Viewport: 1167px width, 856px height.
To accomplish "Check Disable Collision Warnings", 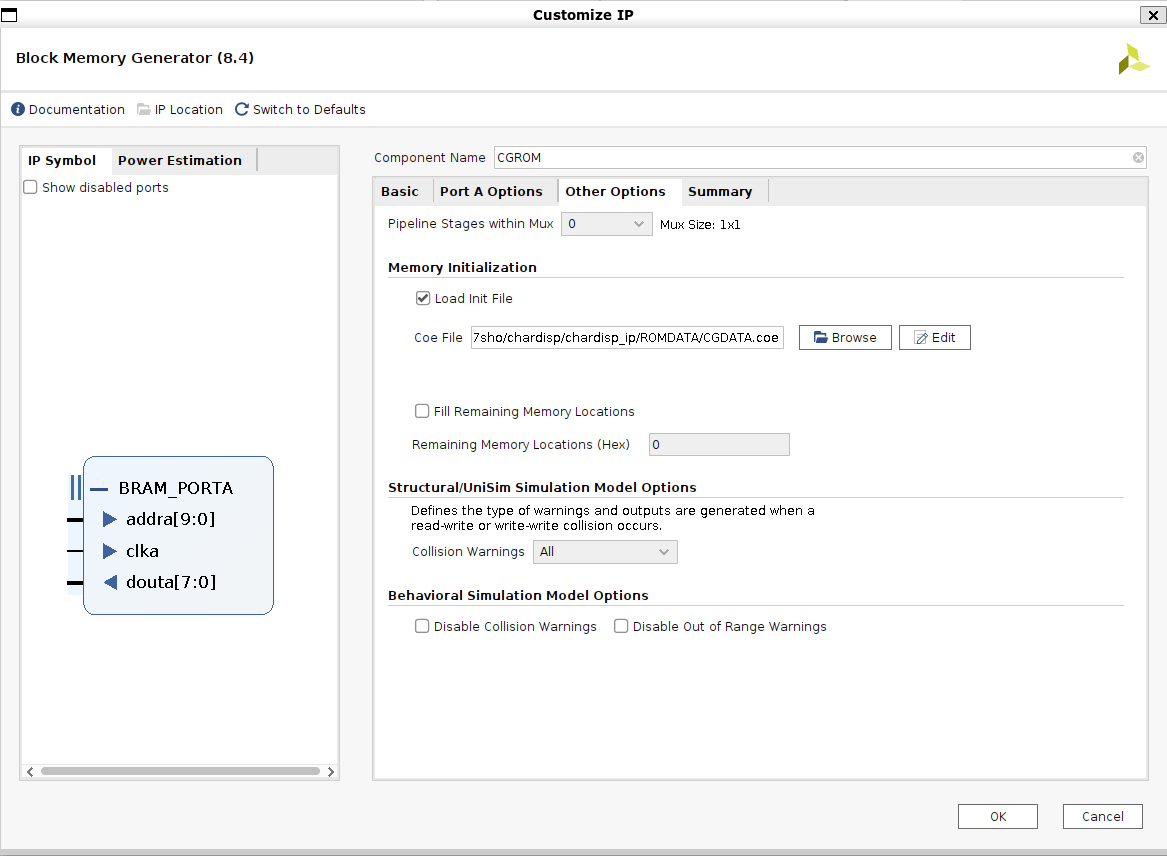I will tap(422, 626).
